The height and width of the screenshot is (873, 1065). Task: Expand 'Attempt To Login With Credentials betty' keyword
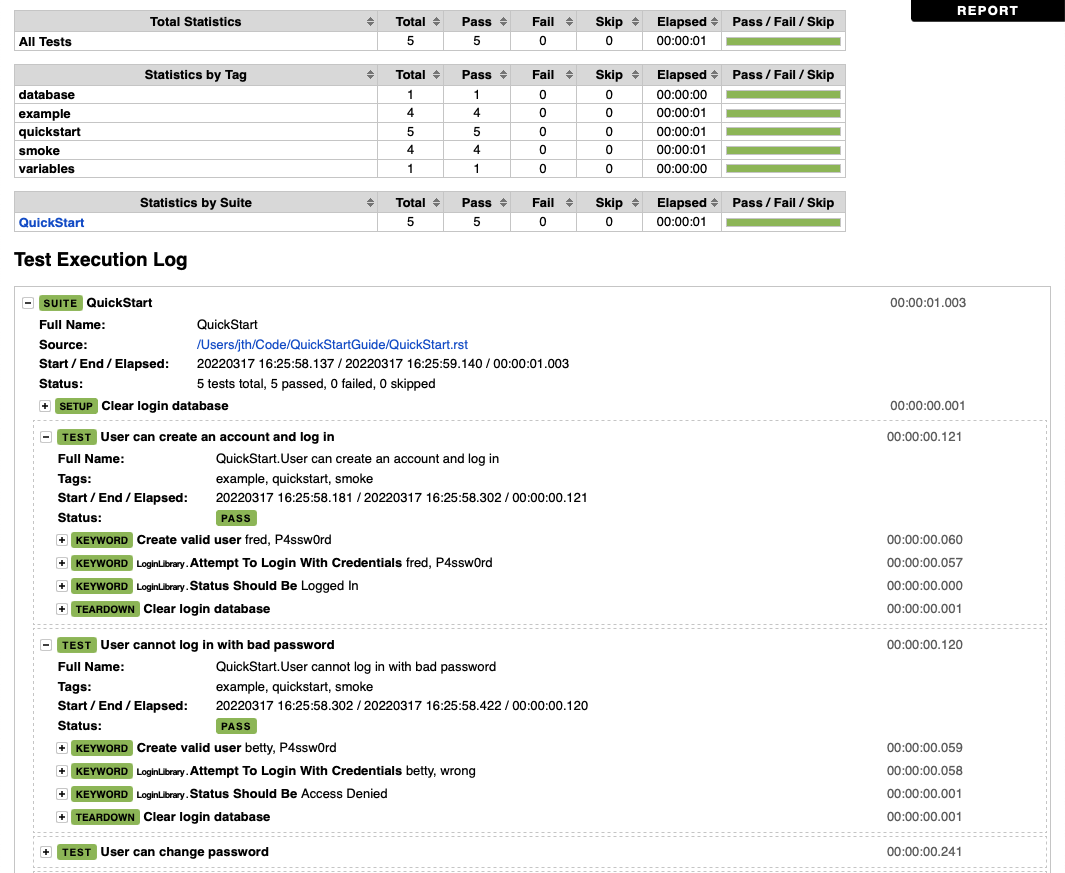tap(62, 771)
